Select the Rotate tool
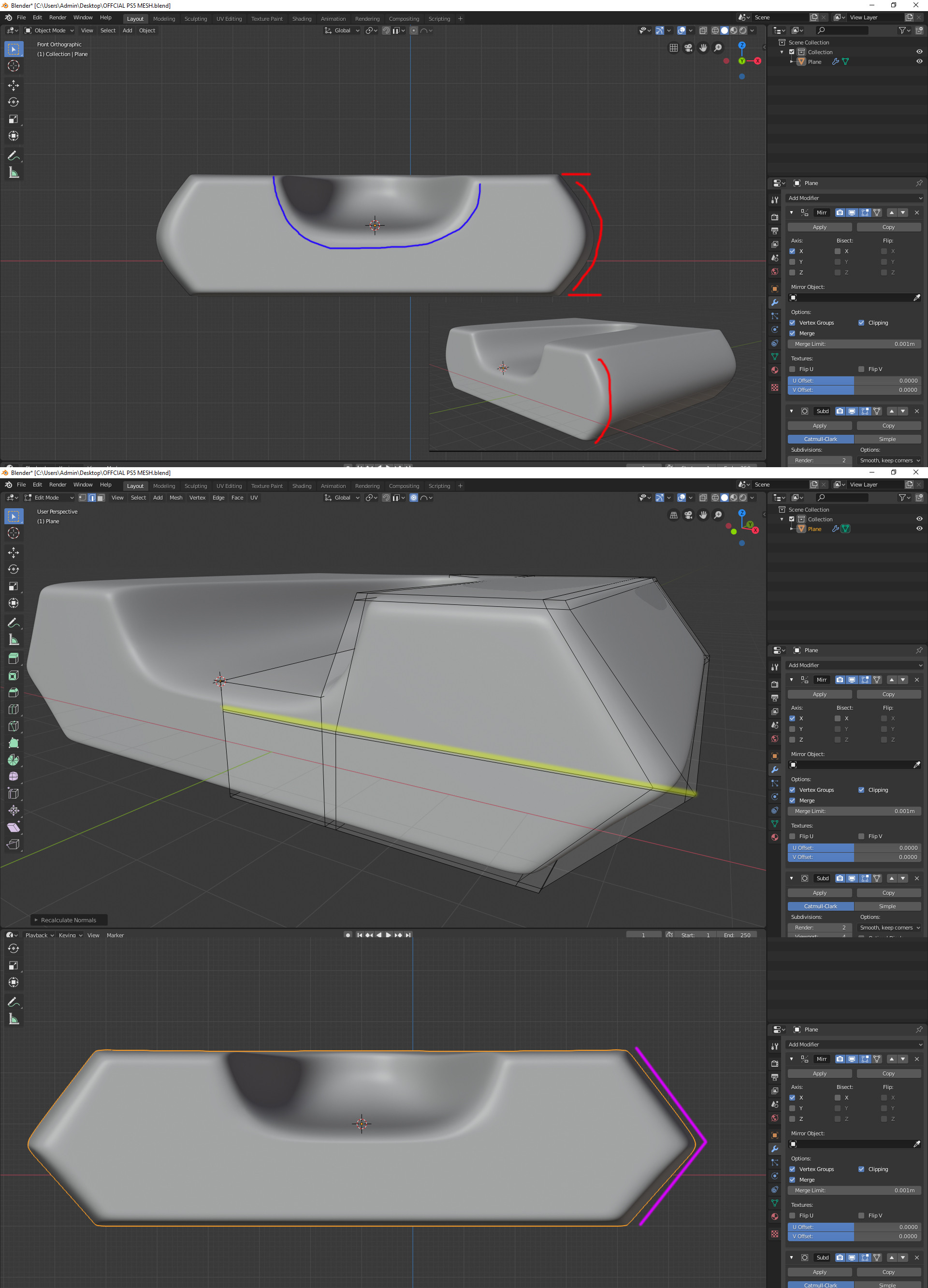The width and height of the screenshot is (928, 1288). click(14, 102)
